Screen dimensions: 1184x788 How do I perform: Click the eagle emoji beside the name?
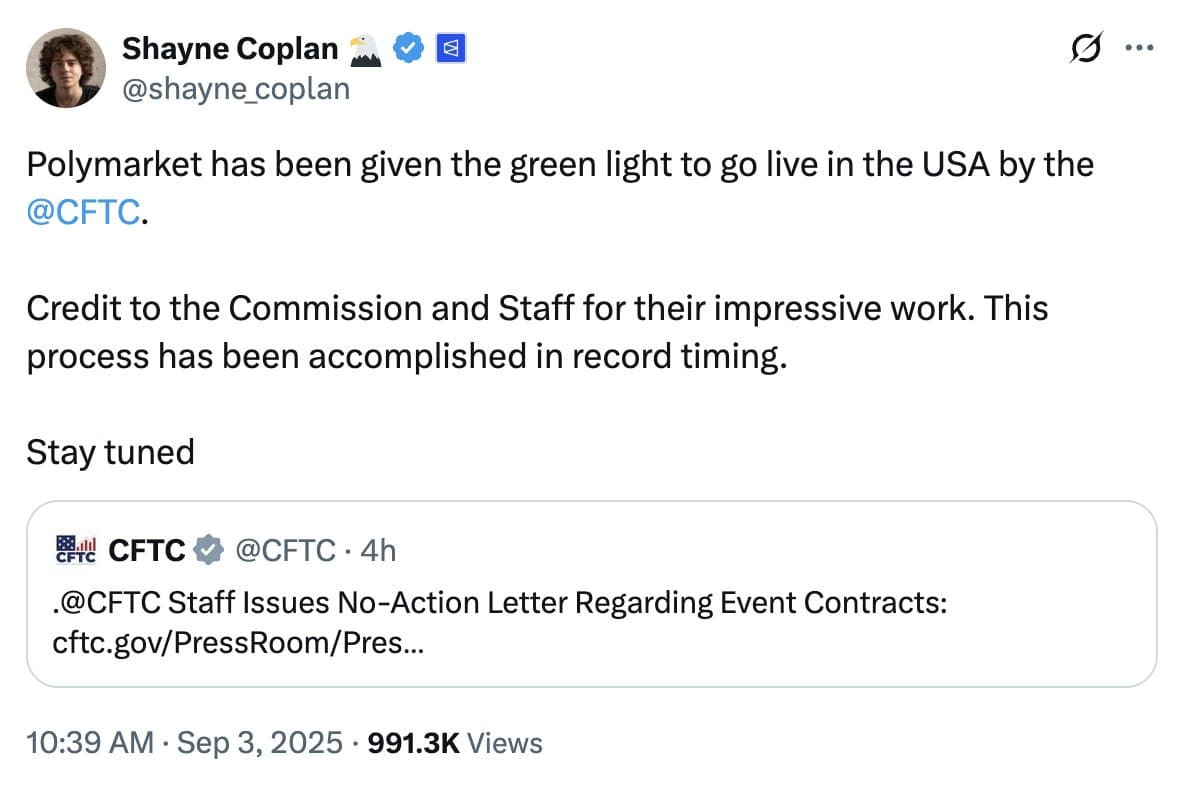(366, 47)
